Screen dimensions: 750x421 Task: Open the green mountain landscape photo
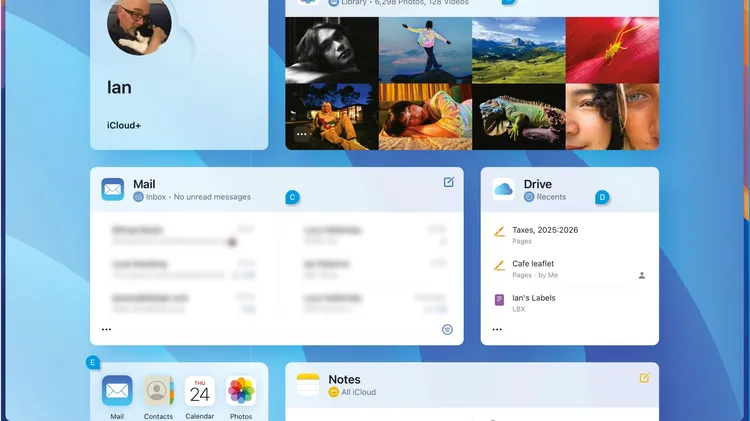tap(519, 50)
